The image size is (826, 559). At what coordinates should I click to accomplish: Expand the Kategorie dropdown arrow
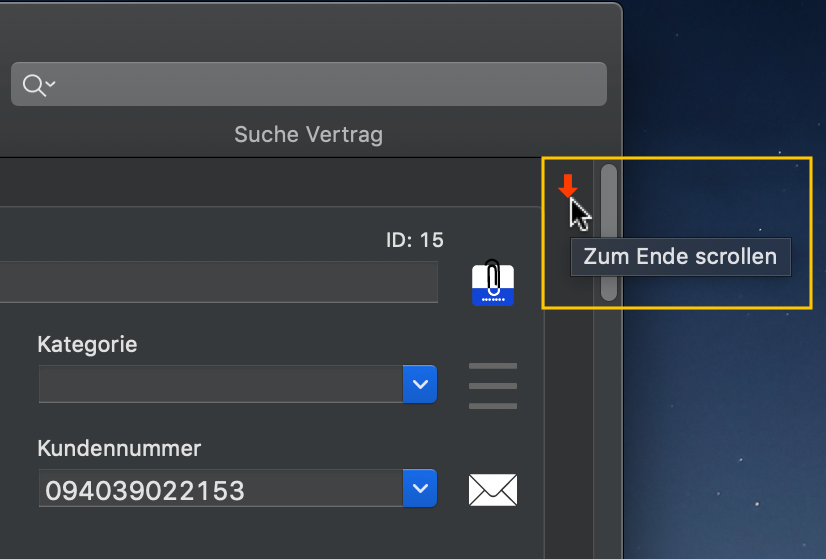click(420, 384)
